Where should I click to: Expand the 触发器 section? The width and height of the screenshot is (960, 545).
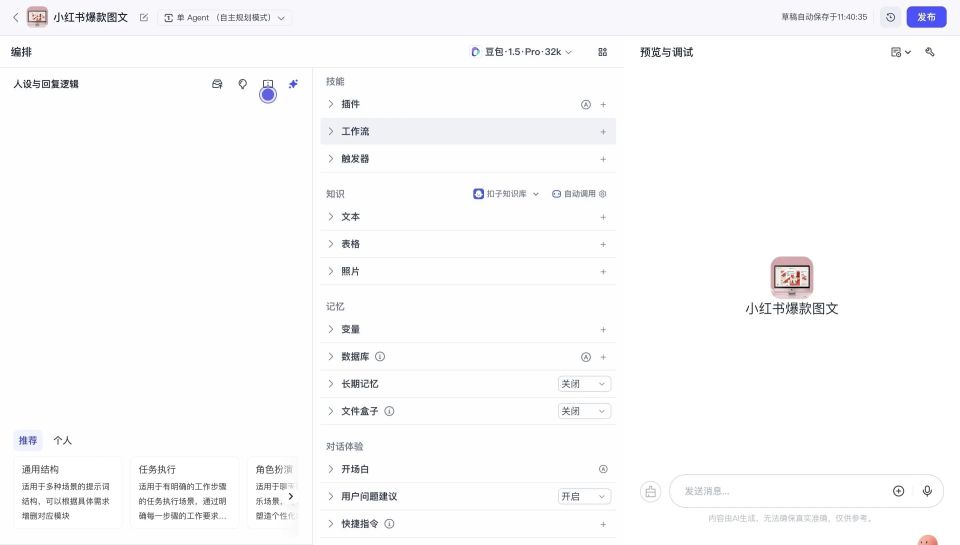pos(331,159)
